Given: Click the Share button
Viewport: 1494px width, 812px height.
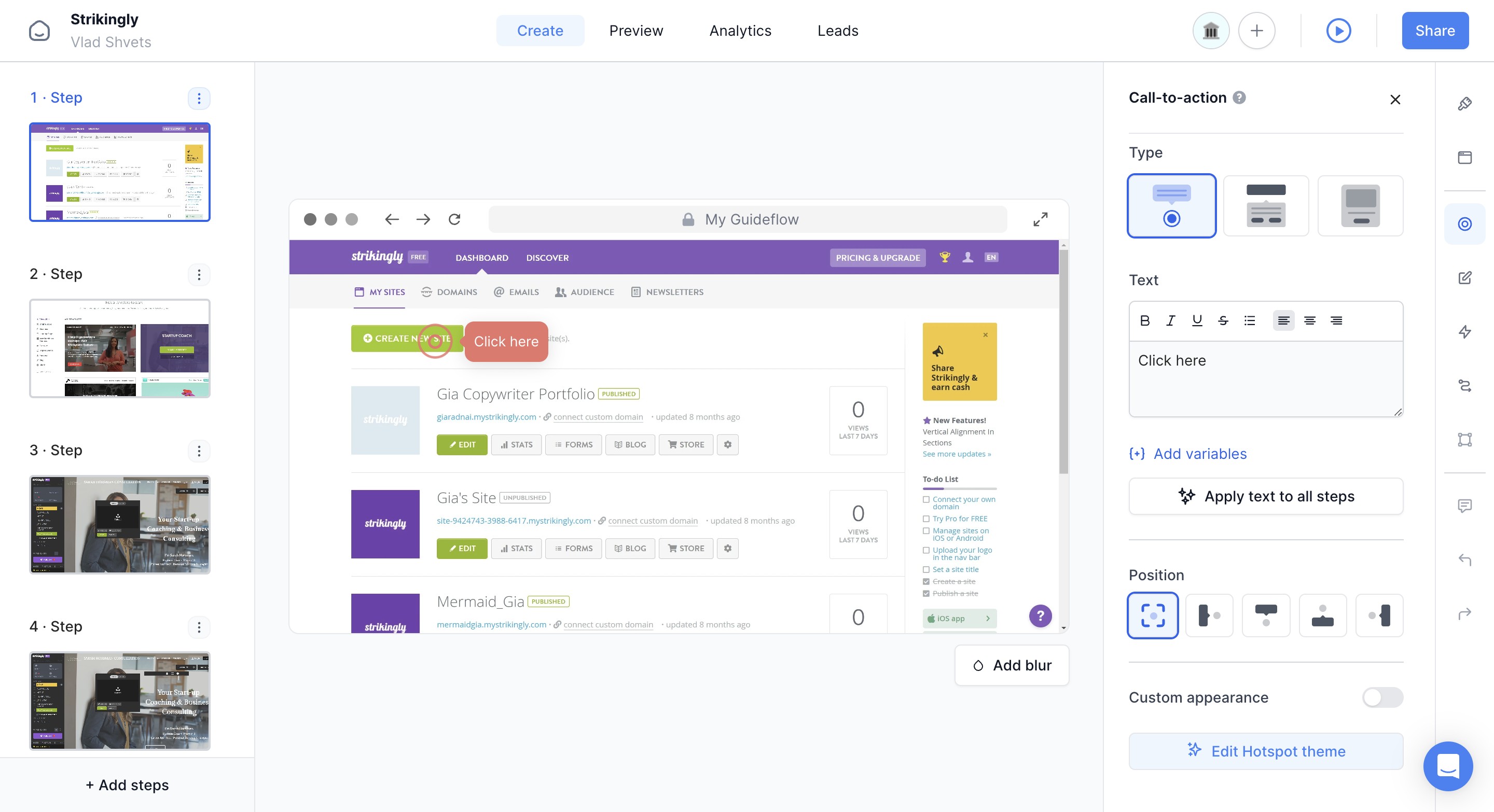Looking at the screenshot, I should (1435, 31).
